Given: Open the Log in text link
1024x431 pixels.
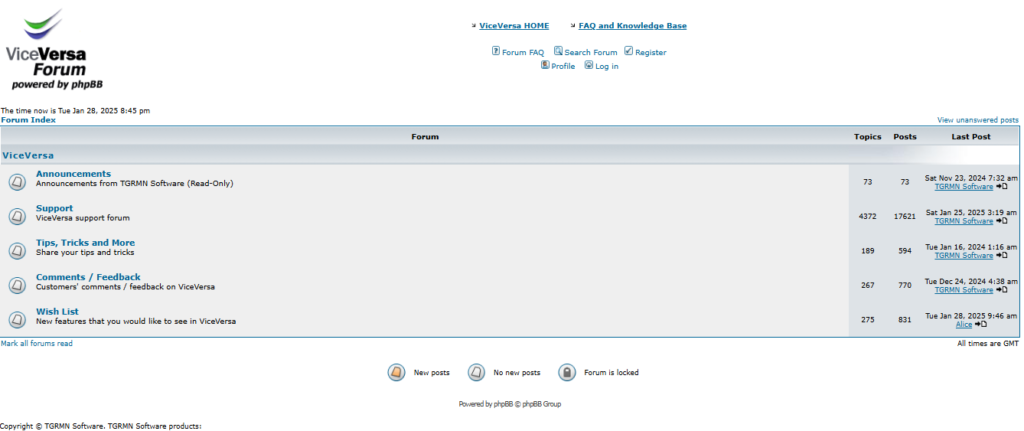Looking at the screenshot, I should click(x=607, y=67).
